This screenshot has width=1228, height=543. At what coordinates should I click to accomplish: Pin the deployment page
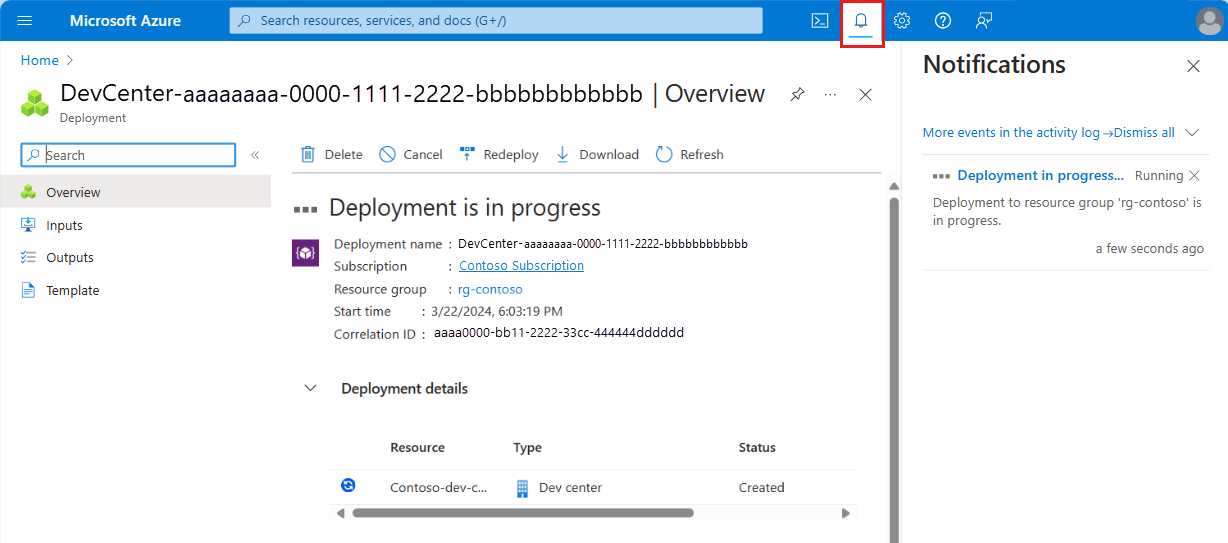pos(797,94)
